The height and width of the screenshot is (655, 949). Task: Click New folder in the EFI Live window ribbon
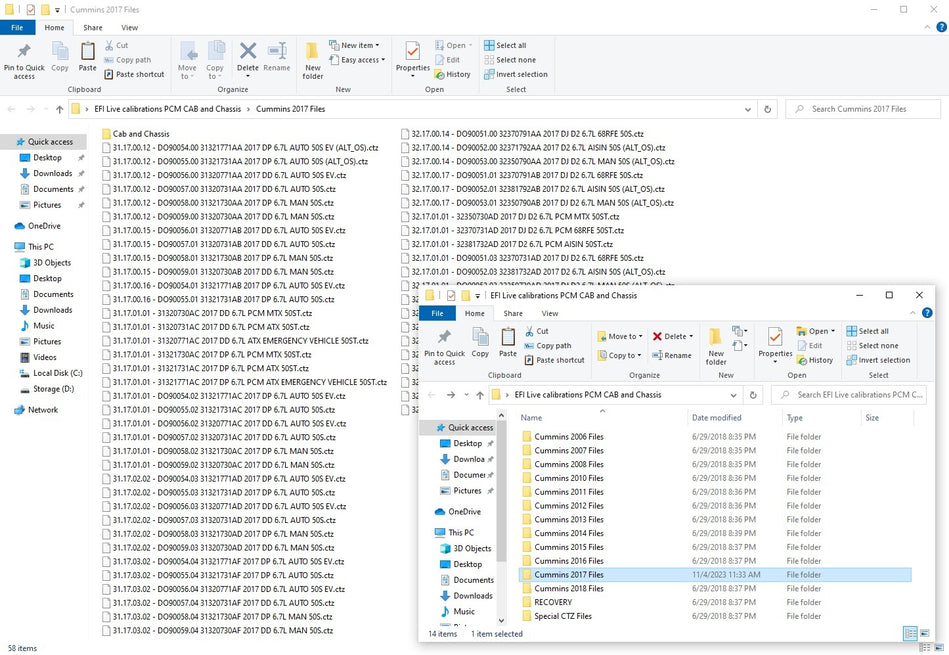pyautogui.click(x=716, y=344)
